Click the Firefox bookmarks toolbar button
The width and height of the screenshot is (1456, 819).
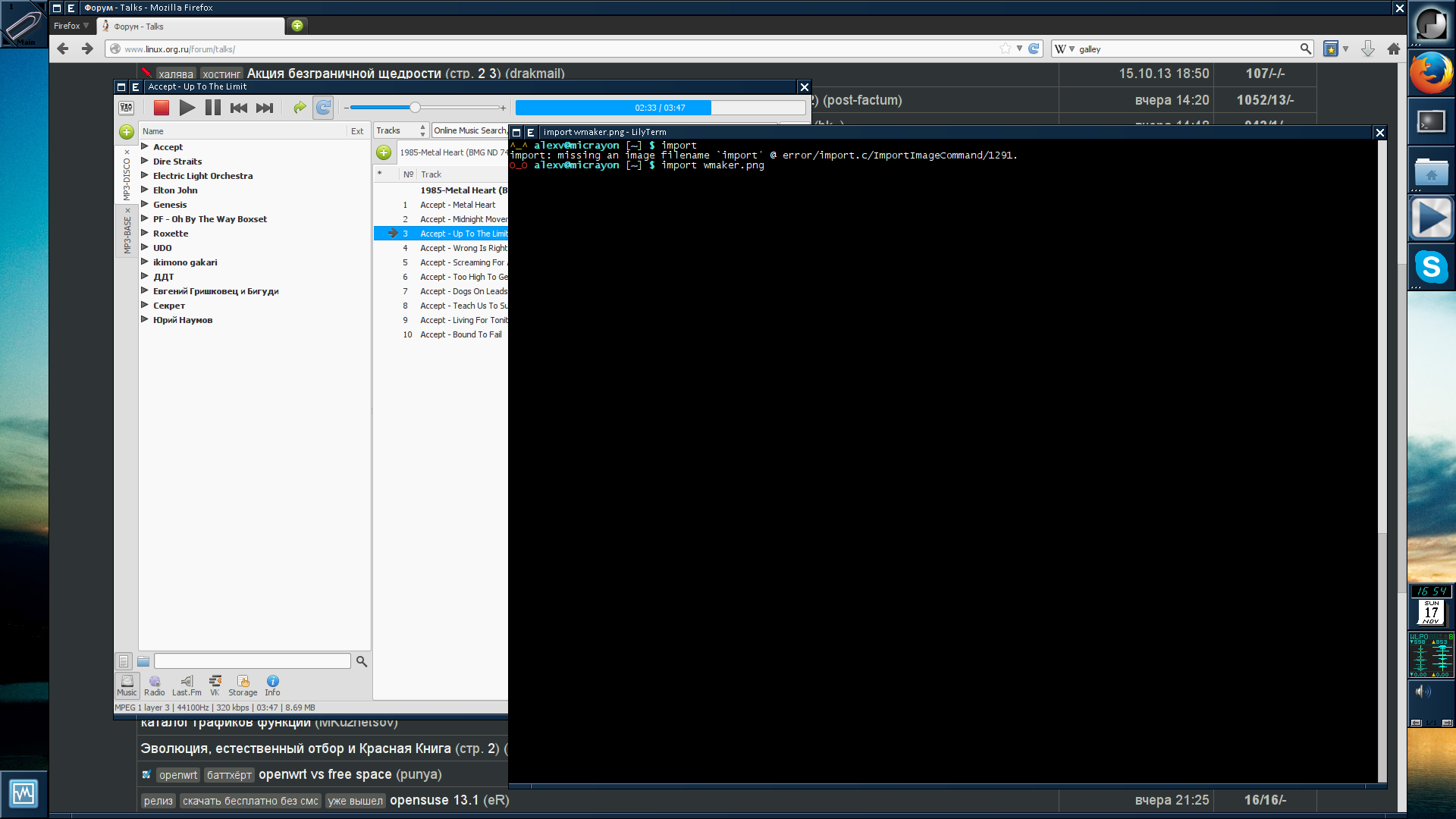(1331, 49)
